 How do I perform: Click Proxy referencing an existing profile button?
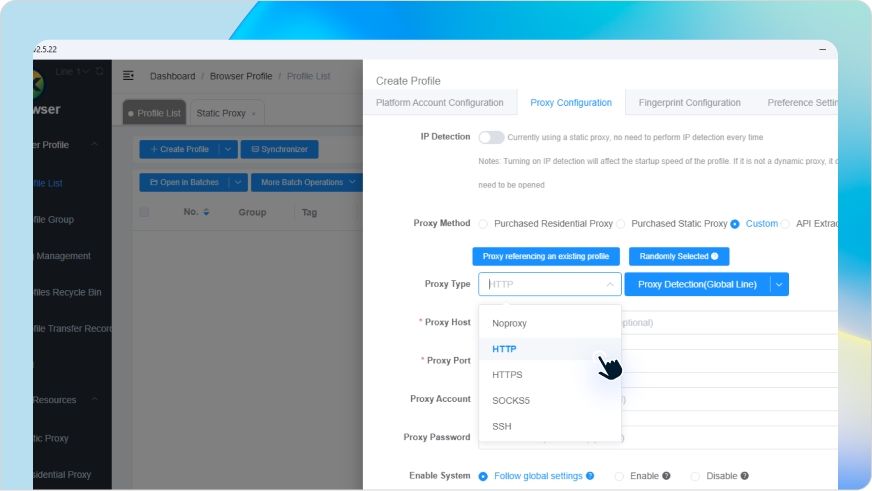546,256
